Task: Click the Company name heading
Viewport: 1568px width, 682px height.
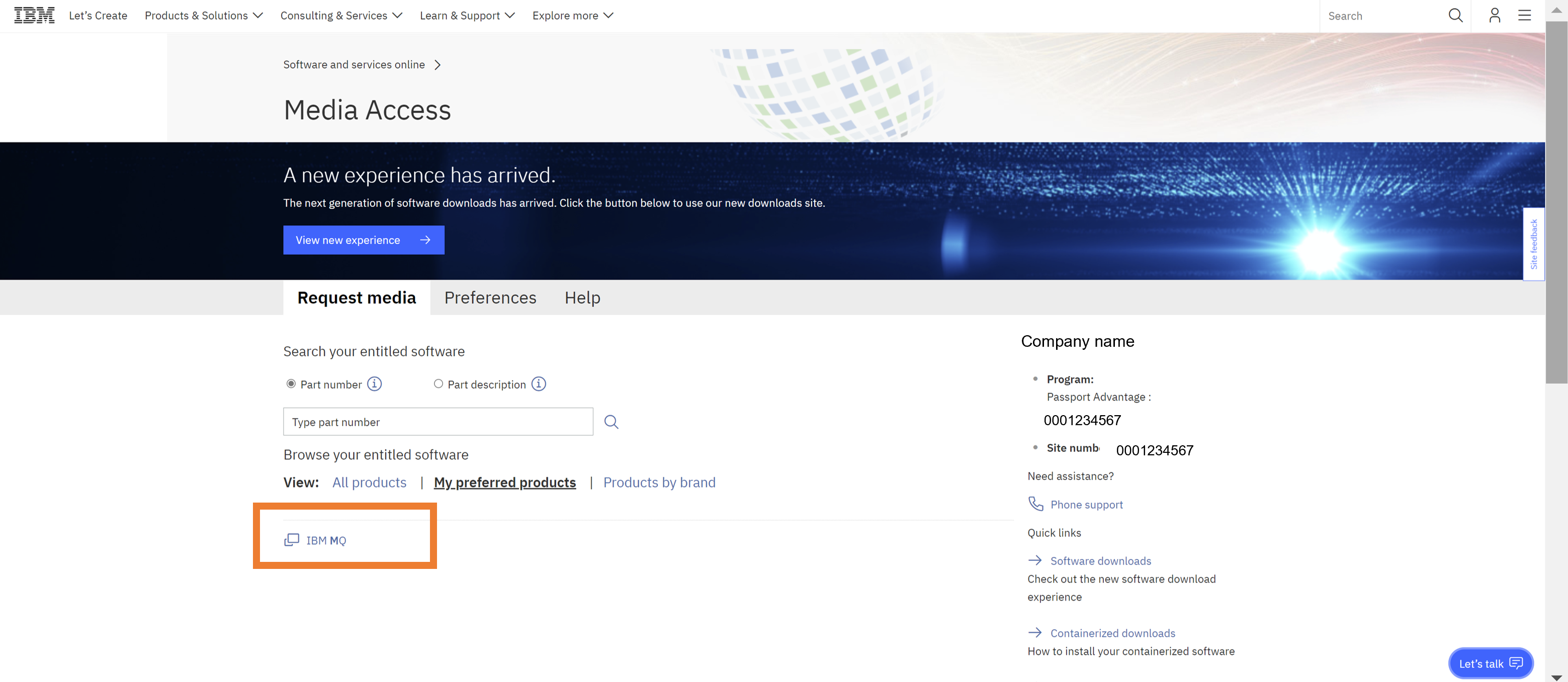Action: tap(1077, 341)
